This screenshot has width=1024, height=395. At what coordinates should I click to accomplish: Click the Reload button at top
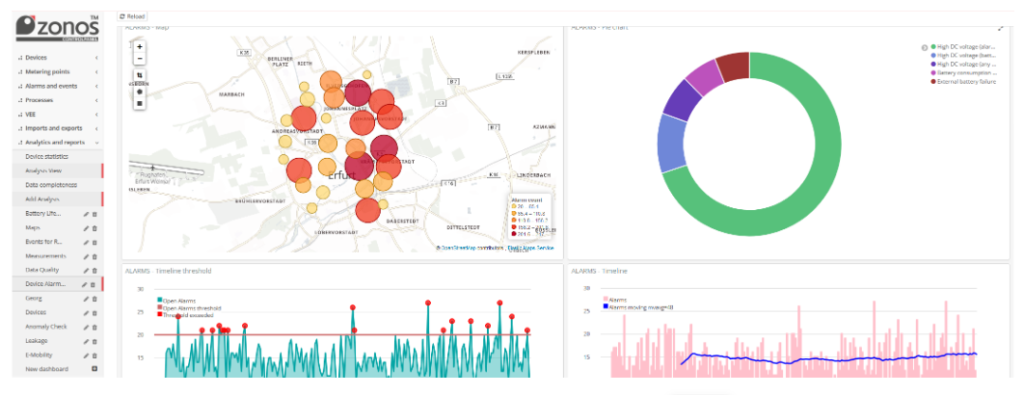(133, 16)
